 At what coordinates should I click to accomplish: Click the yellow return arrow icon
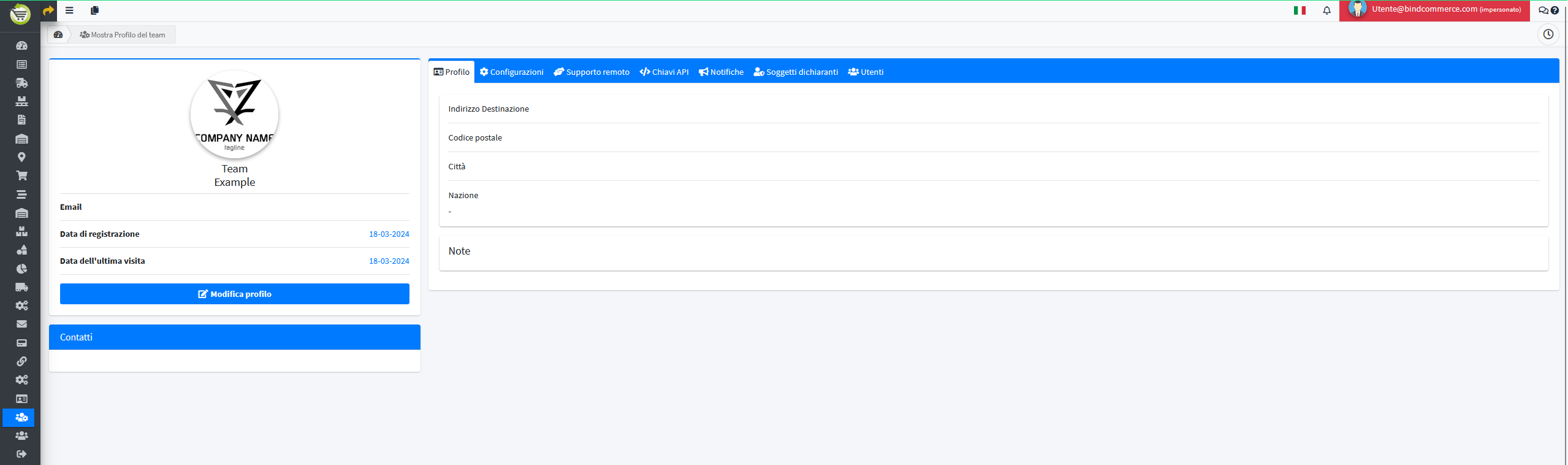point(48,10)
